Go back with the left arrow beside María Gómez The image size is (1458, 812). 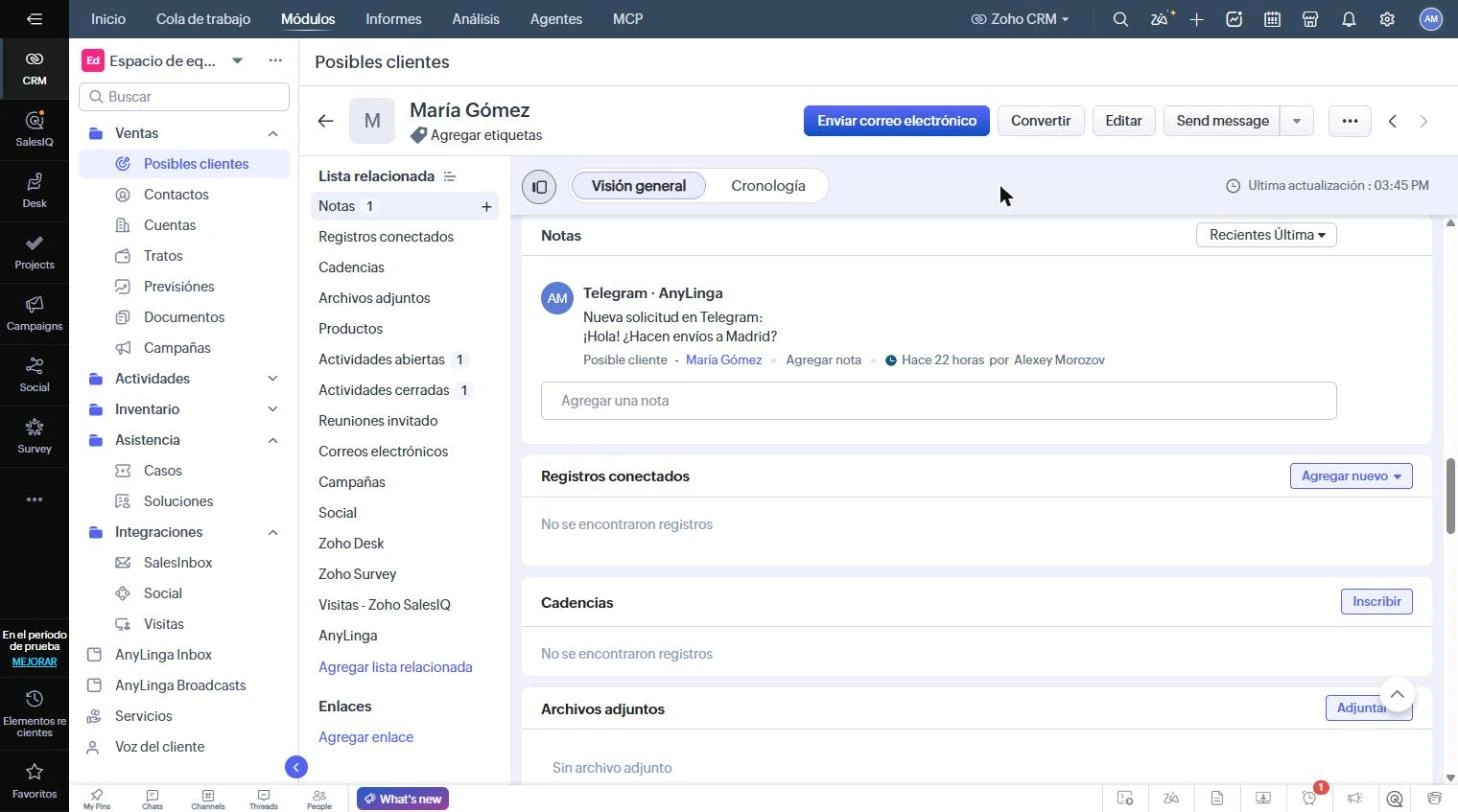point(325,121)
